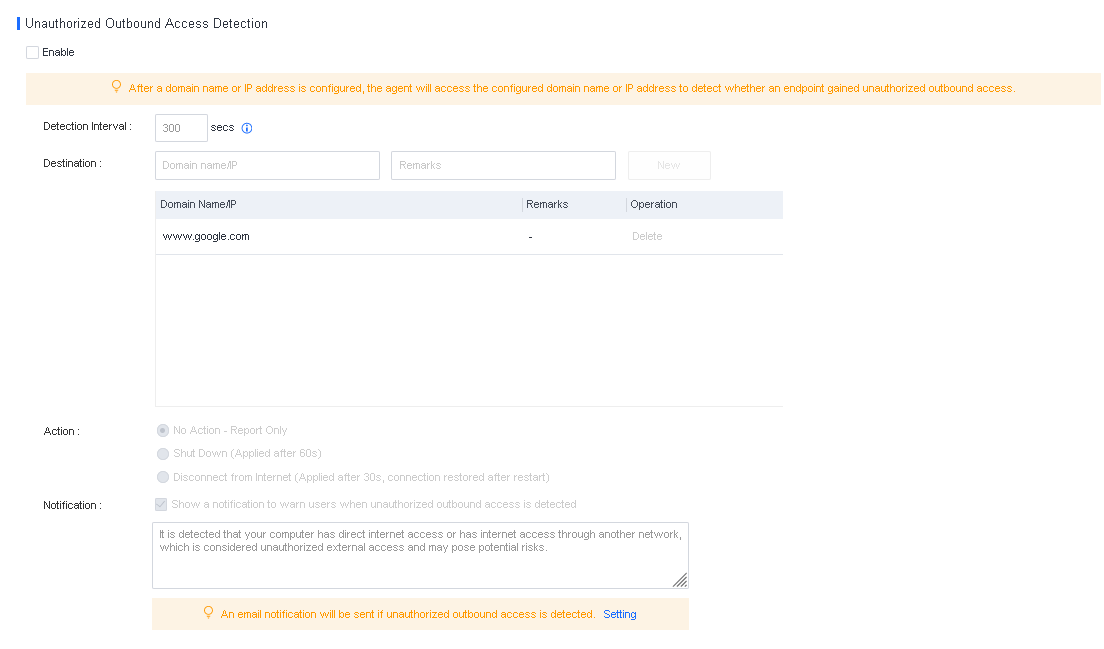
Task: Click the Remarks column header
Action: coord(547,205)
